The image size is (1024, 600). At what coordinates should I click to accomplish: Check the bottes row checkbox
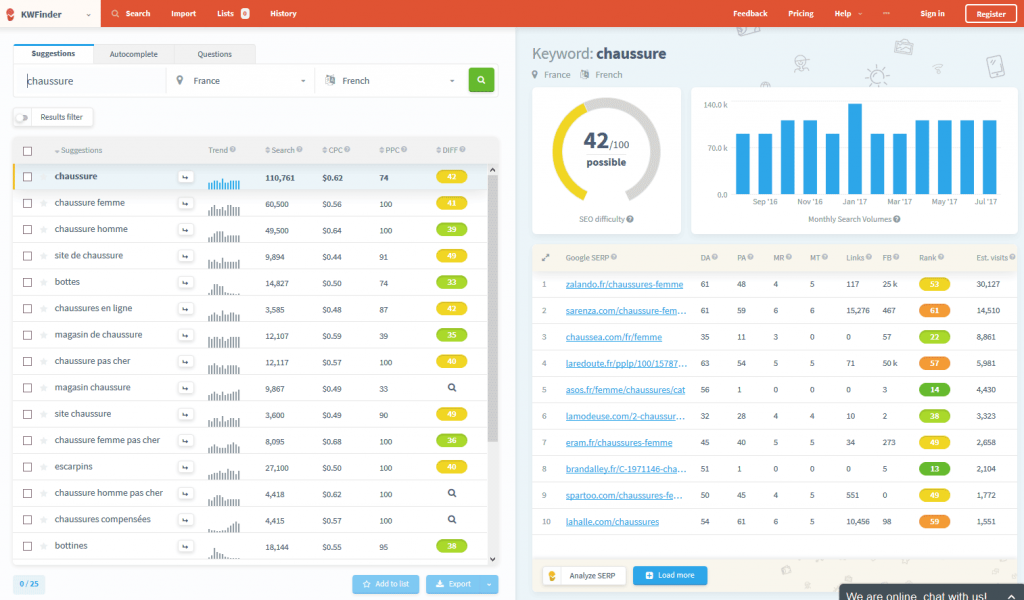click(27, 283)
